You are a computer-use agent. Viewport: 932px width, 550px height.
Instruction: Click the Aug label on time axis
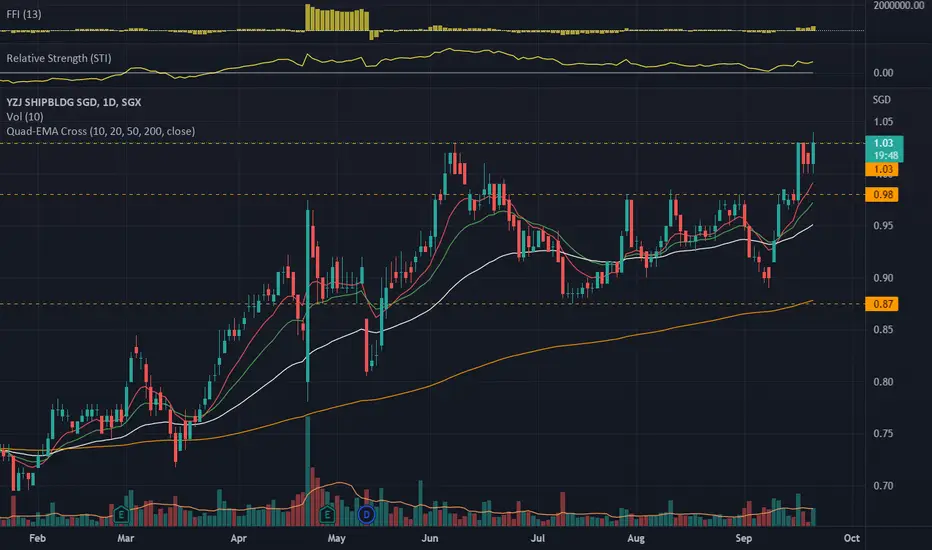point(636,538)
